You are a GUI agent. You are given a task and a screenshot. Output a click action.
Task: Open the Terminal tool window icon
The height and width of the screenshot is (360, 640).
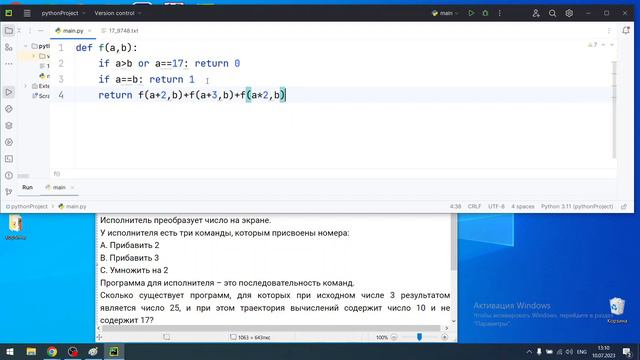9,159
